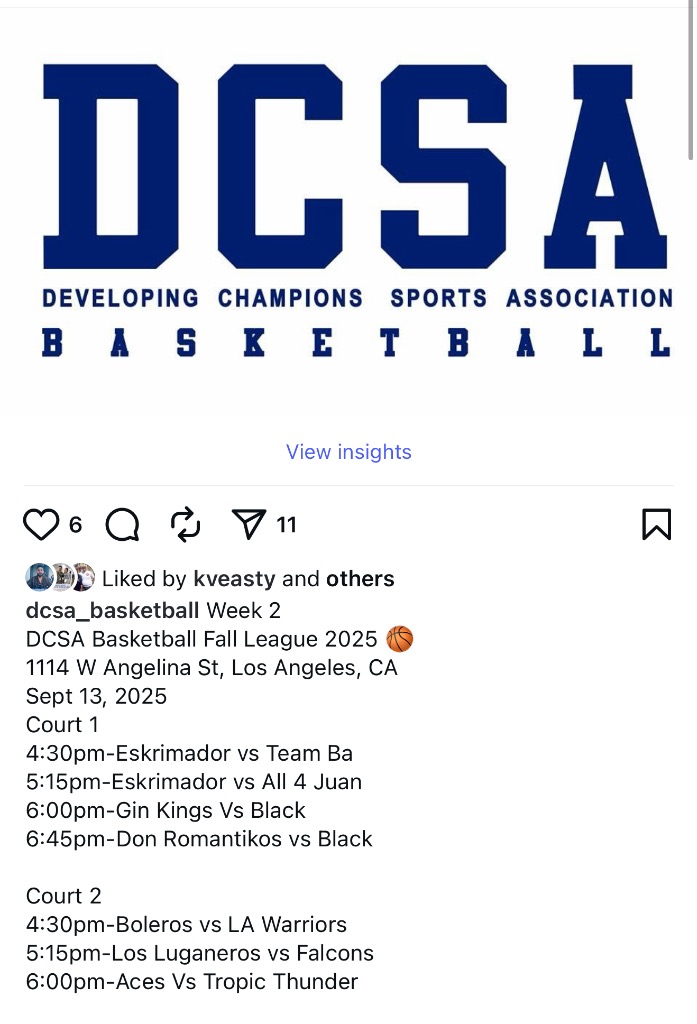Click the 6:45pm Don Romantikos vs Black line
The width and height of the screenshot is (697, 1024).
[199, 839]
